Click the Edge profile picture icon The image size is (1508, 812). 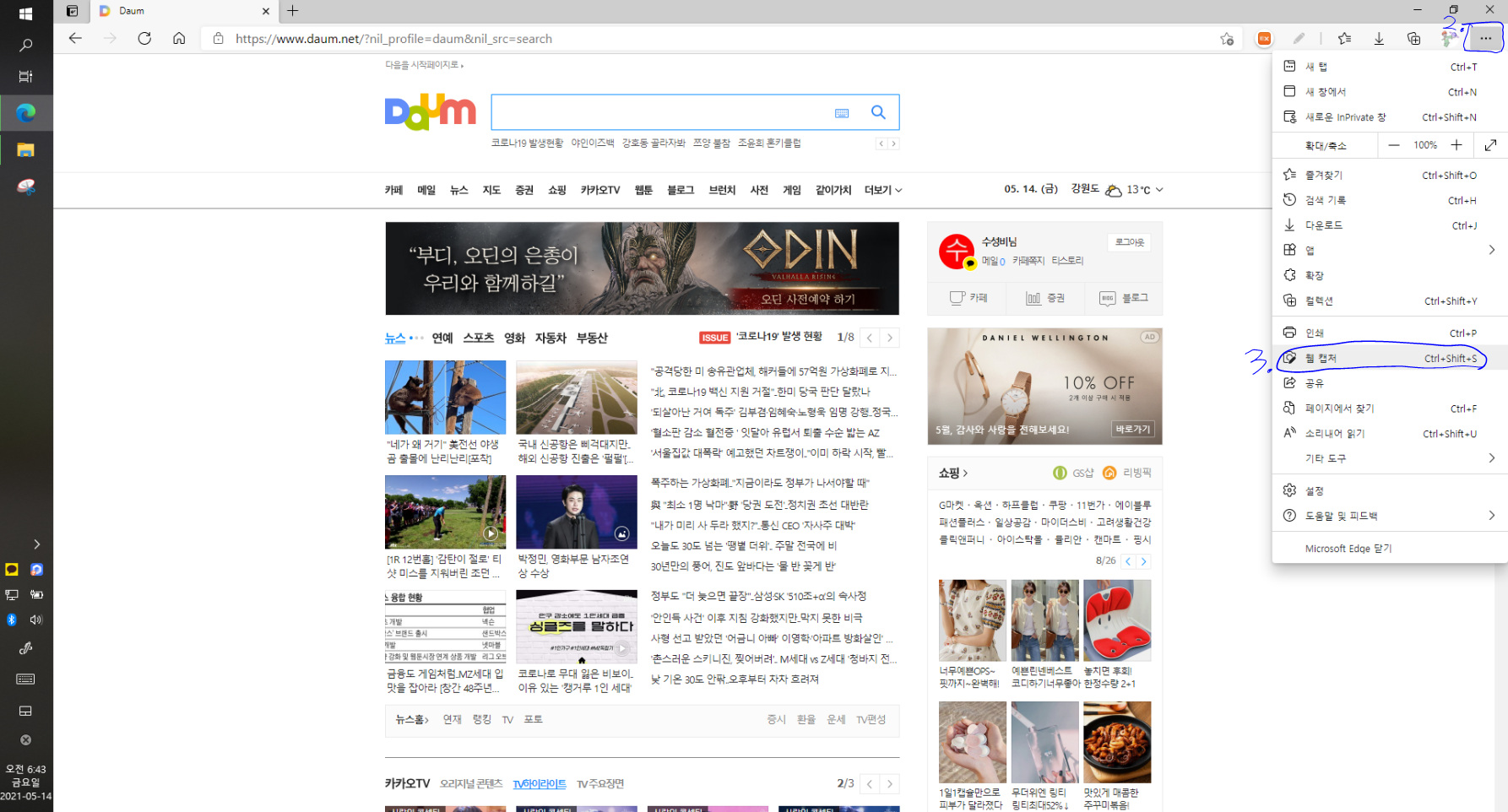tap(1449, 38)
